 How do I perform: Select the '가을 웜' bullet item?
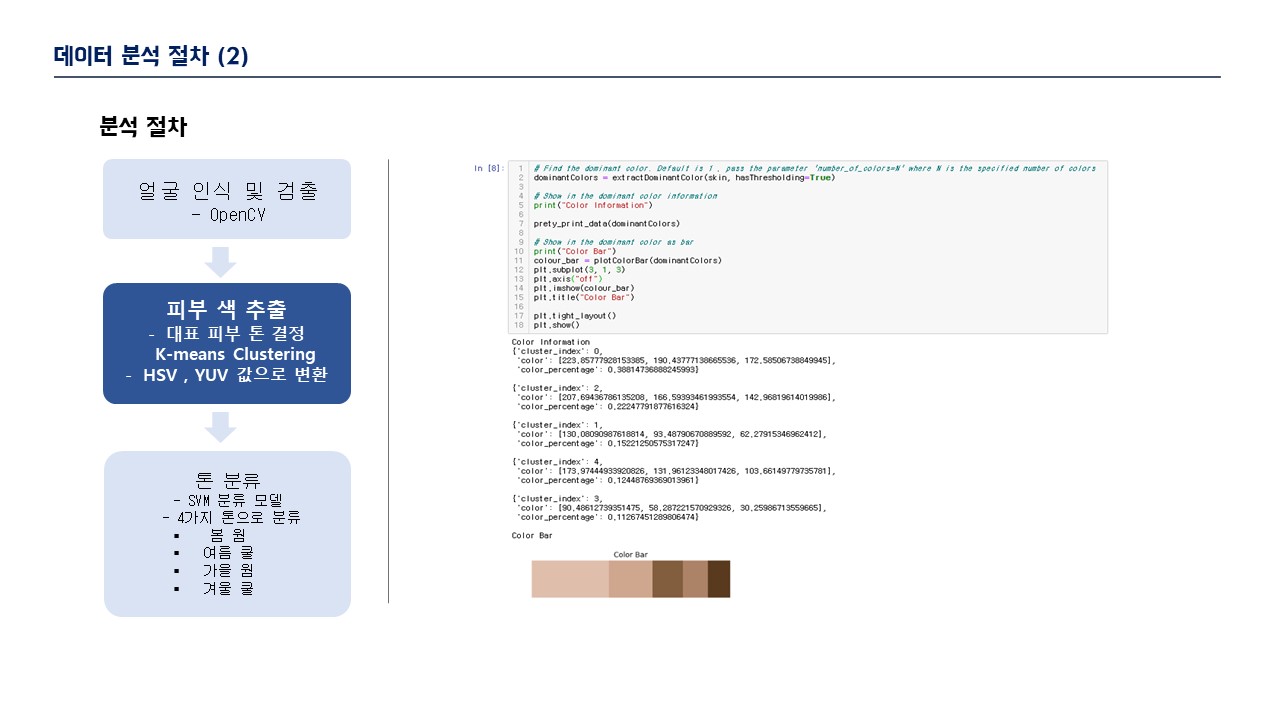228,571
